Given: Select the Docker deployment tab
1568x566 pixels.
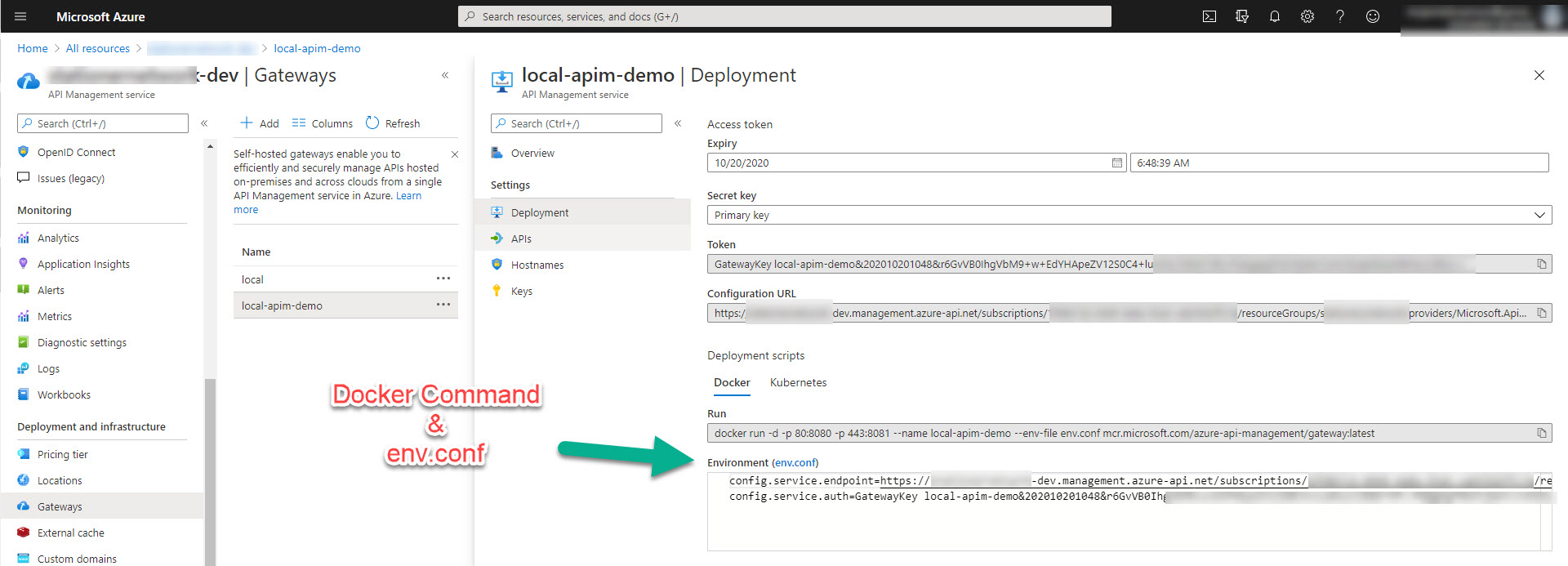Looking at the screenshot, I should pyautogui.click(x=732, y=382).
